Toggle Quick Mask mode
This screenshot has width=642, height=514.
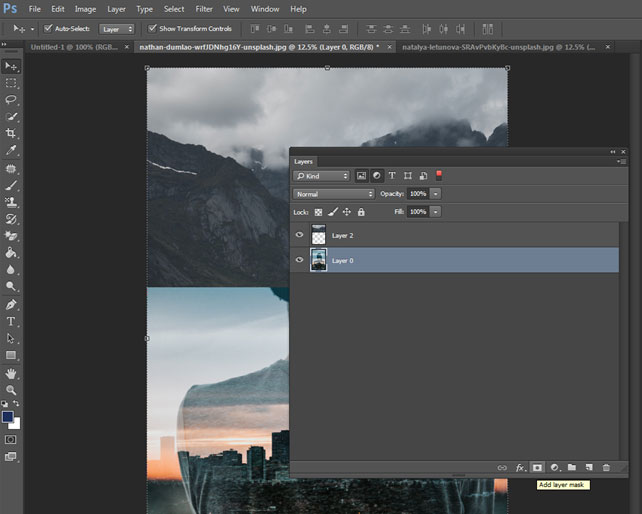(11, 440)
